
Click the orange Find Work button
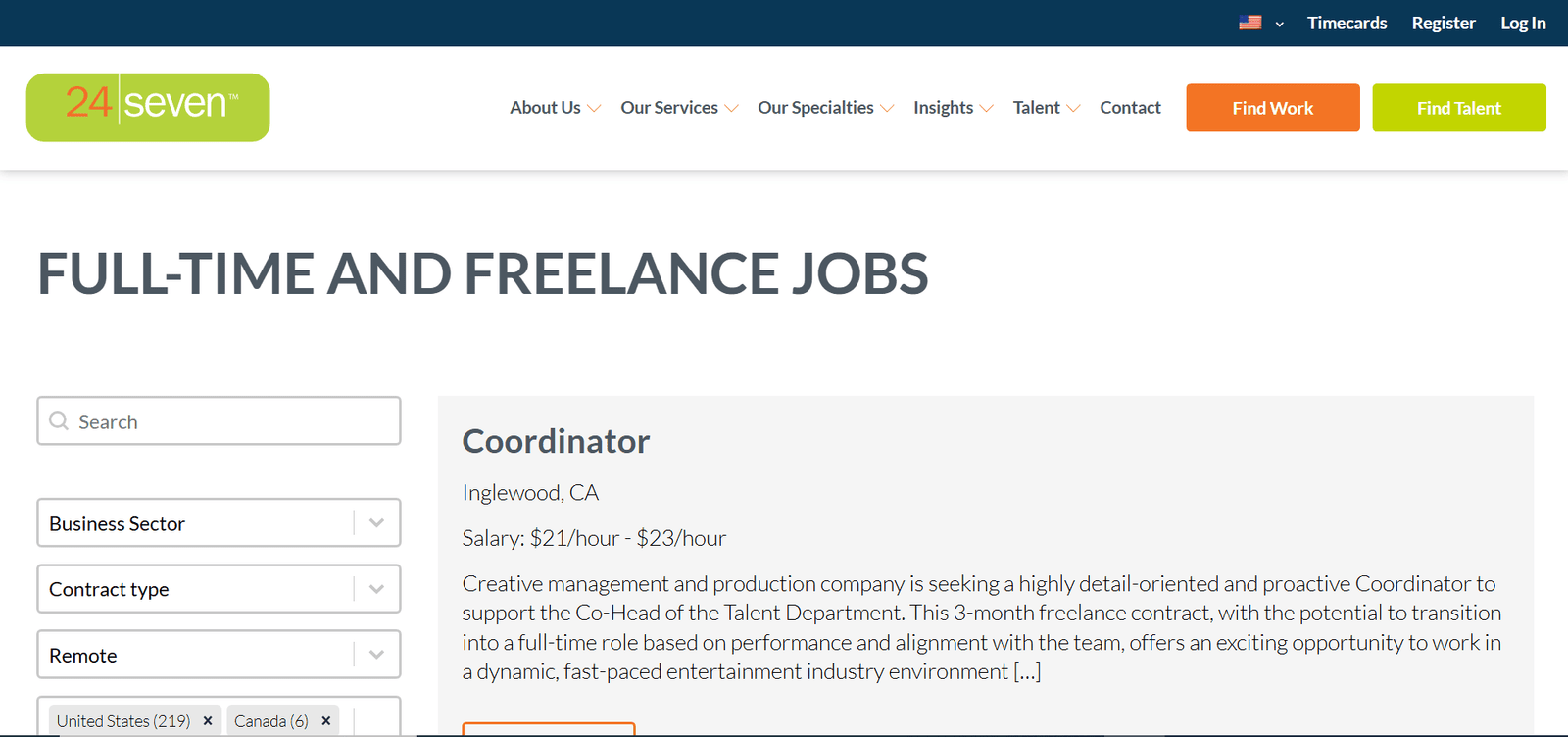point(1273,108)
